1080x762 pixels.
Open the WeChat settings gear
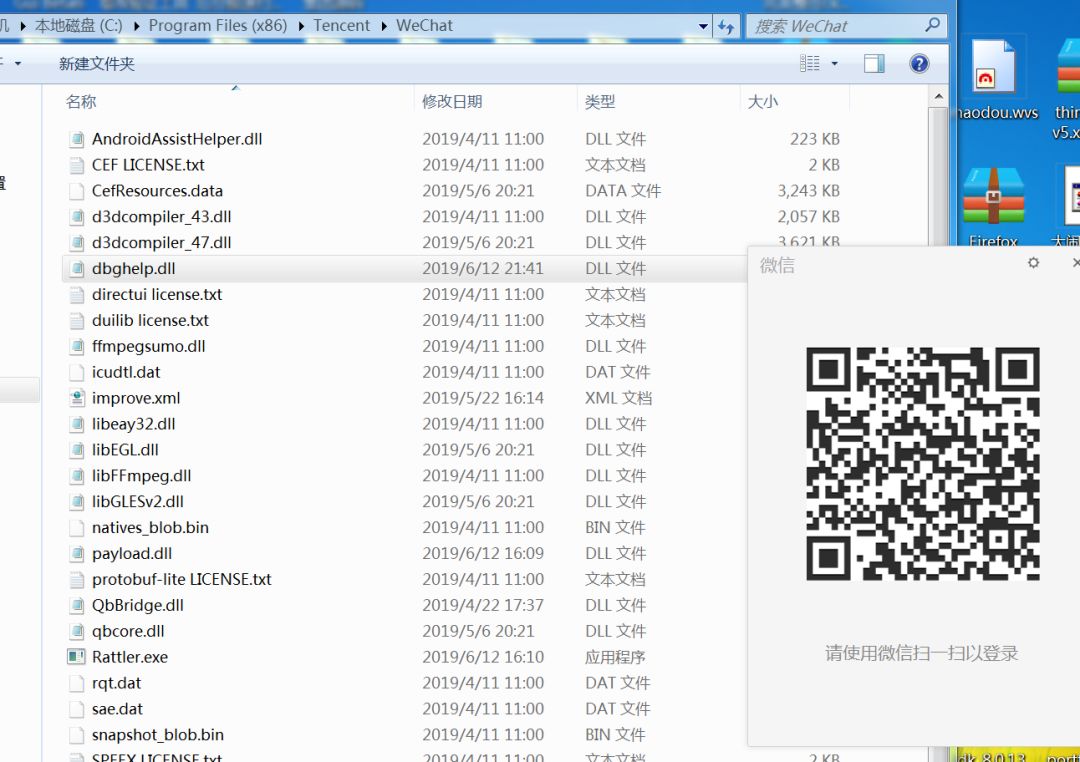coord(1033,263)
